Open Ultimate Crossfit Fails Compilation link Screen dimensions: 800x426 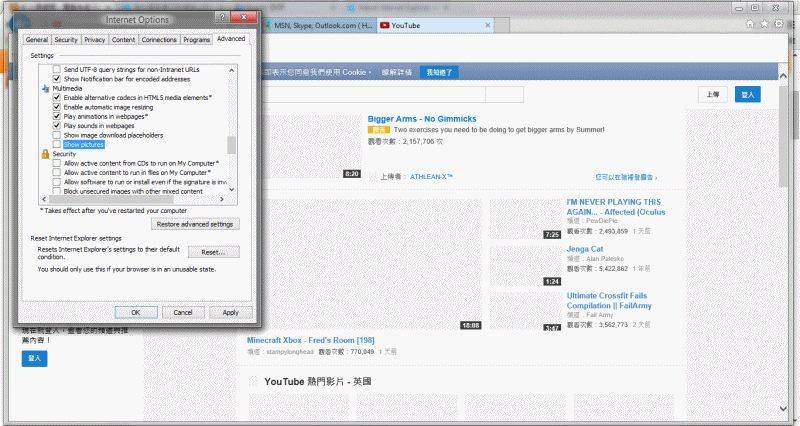click(609, 300)
